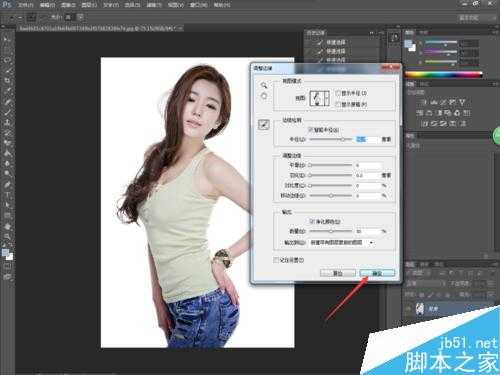
Task: Select the Crop tool
Action: [x=7, y=81]
